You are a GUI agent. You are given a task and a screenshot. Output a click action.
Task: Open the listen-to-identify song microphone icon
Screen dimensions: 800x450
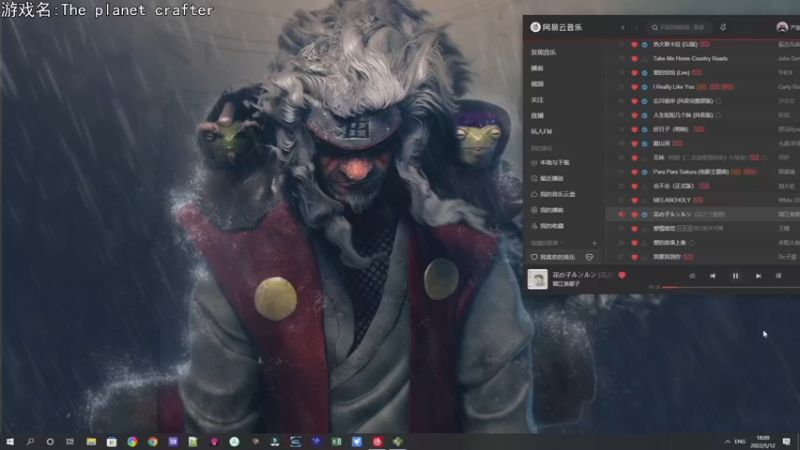[723, 28]
